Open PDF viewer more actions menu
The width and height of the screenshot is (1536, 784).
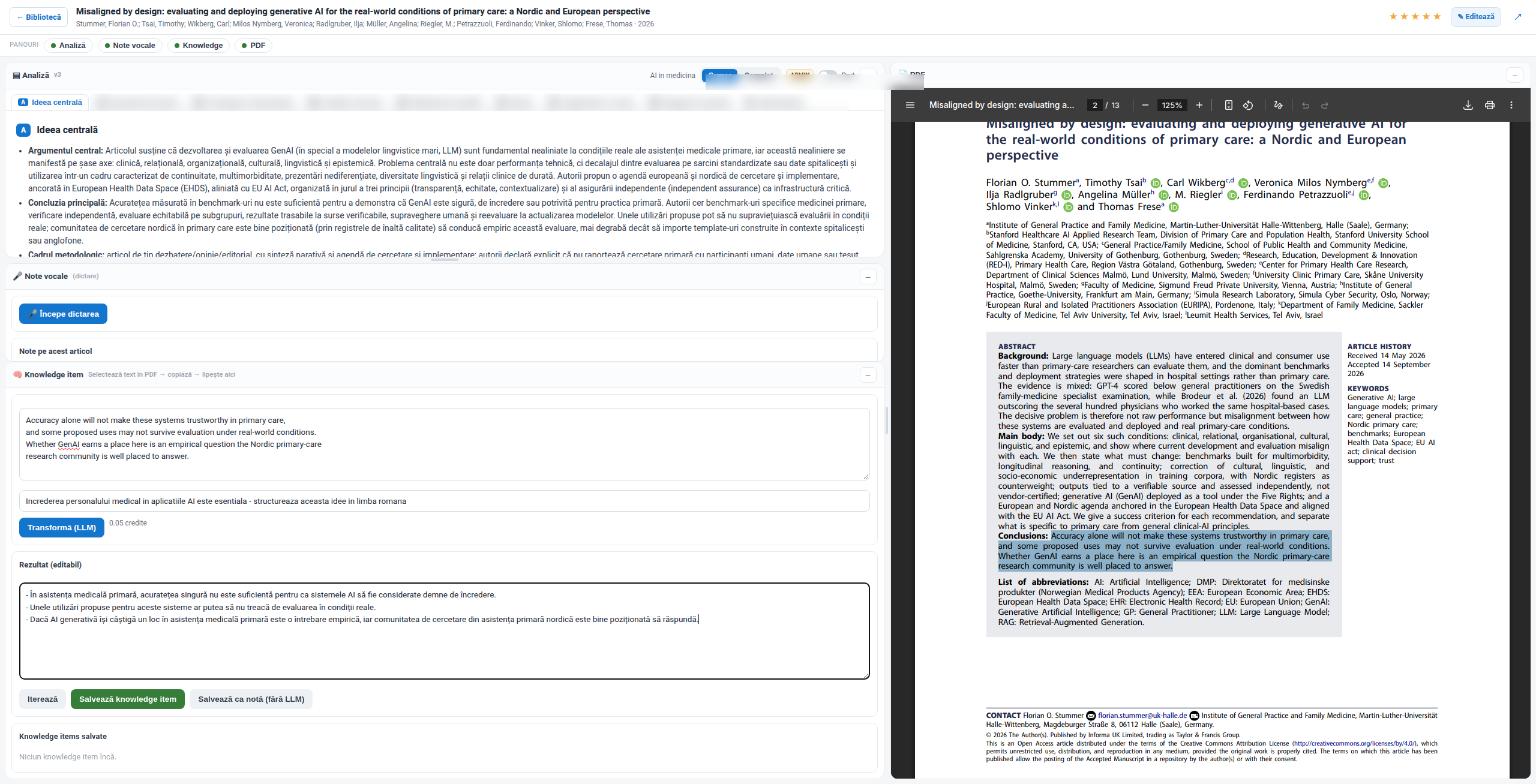(1511, 105)
